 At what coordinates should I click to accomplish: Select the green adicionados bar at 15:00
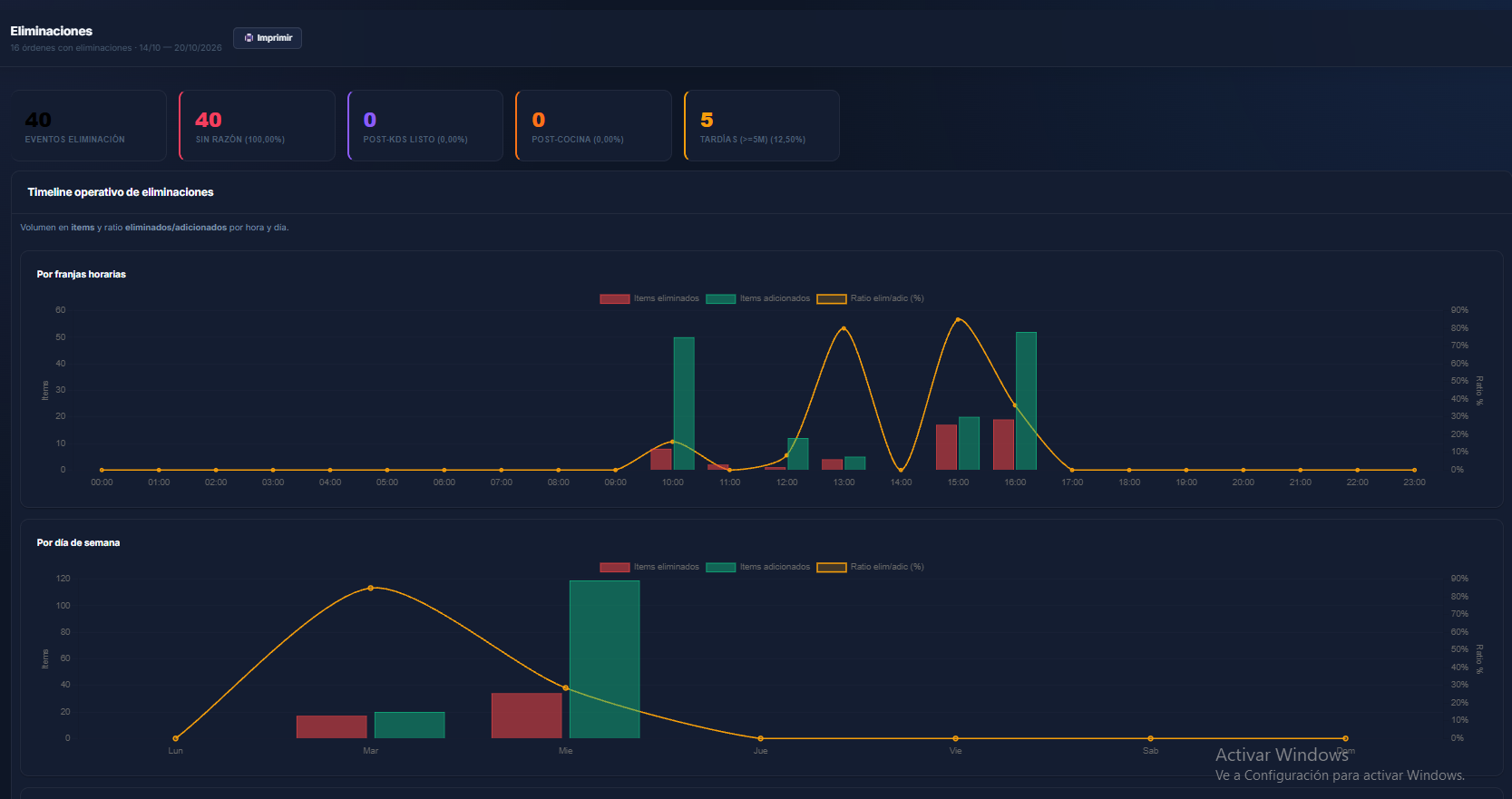point(970,443)
